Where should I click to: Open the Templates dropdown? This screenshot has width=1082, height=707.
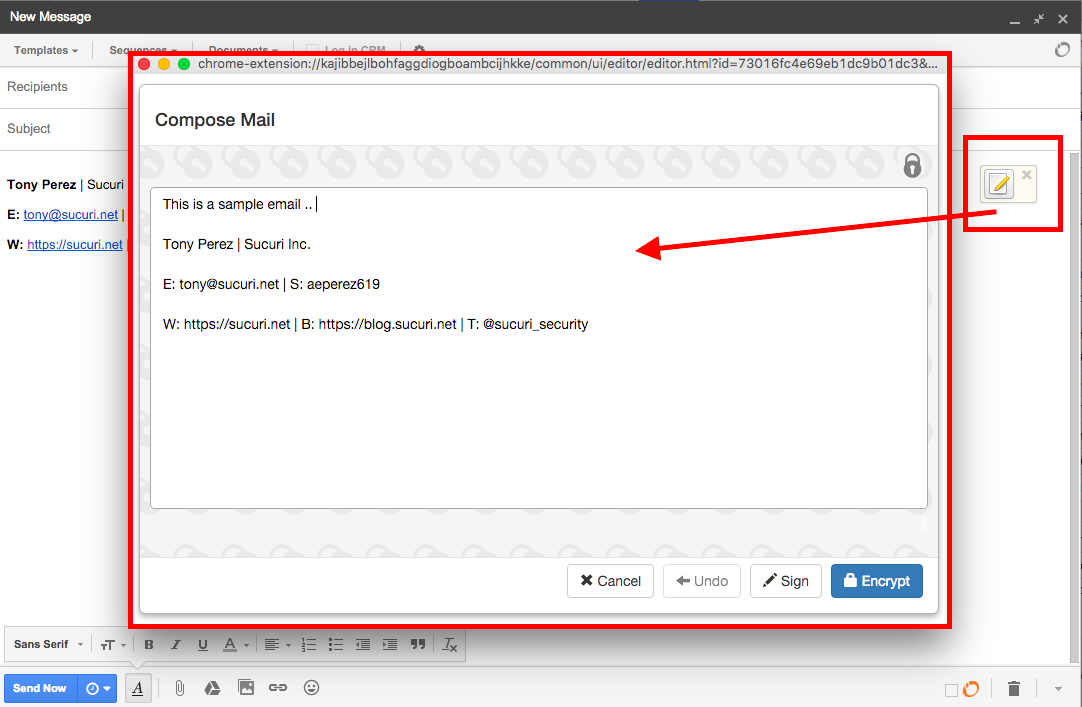click(x=46, y=50)
